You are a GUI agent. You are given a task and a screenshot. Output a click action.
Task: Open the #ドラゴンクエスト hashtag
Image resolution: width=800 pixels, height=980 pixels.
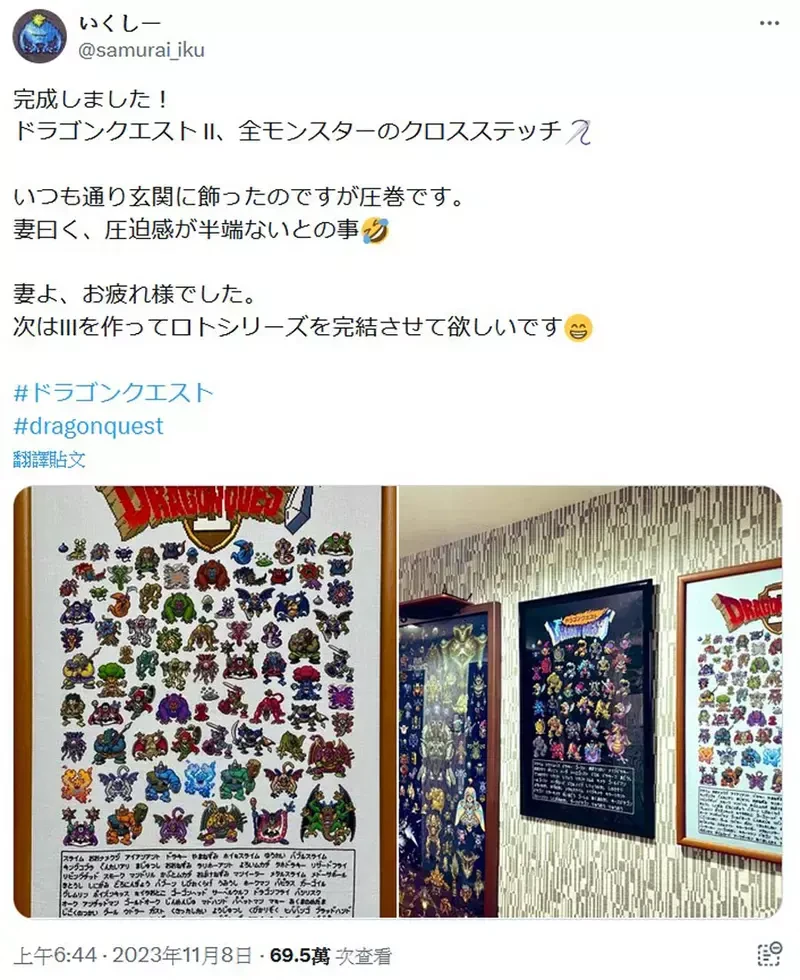point(114,392)
